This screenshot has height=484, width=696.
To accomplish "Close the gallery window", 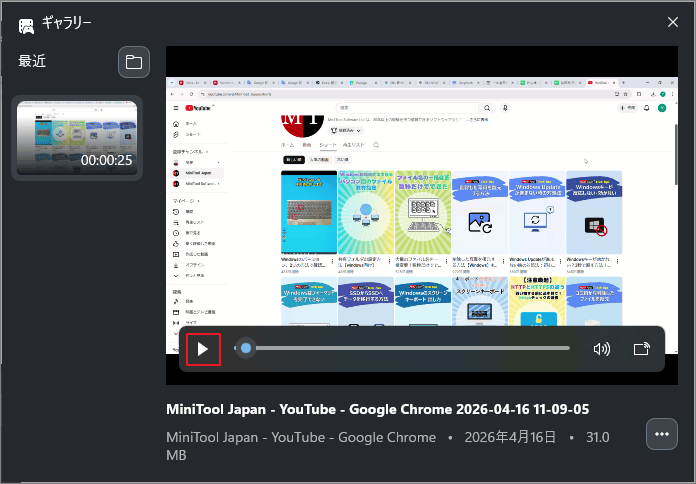I will point(673,22).
